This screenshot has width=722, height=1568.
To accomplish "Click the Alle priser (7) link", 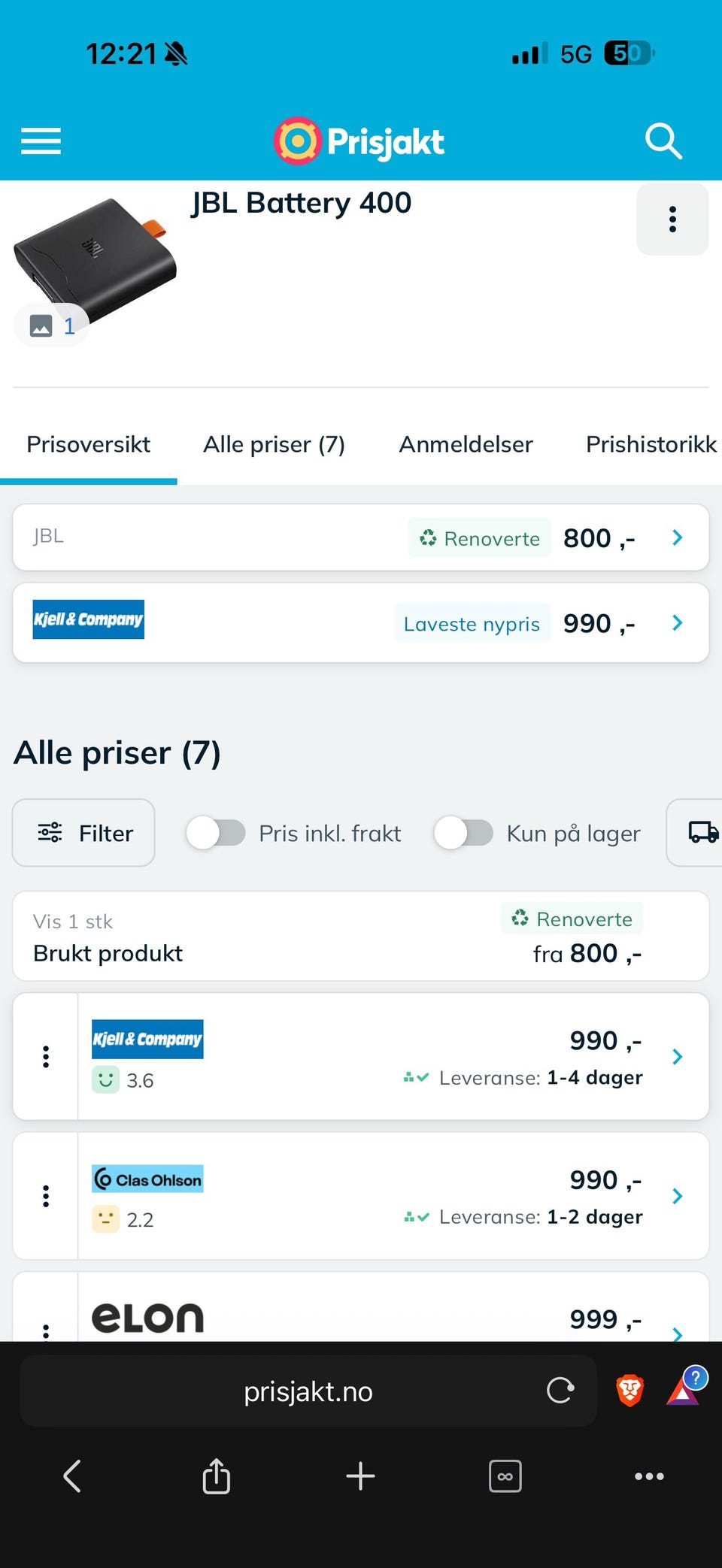I will (273, 444).
